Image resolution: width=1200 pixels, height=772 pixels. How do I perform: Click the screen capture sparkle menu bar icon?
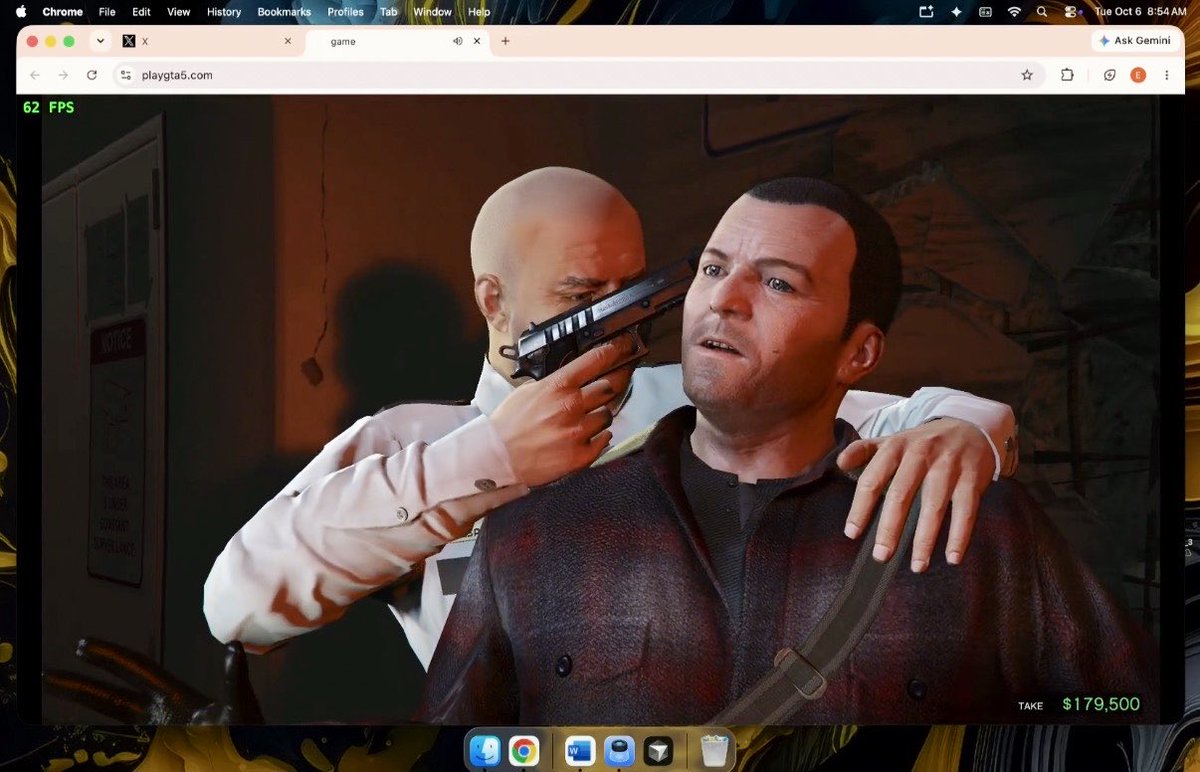pos(926,11)
